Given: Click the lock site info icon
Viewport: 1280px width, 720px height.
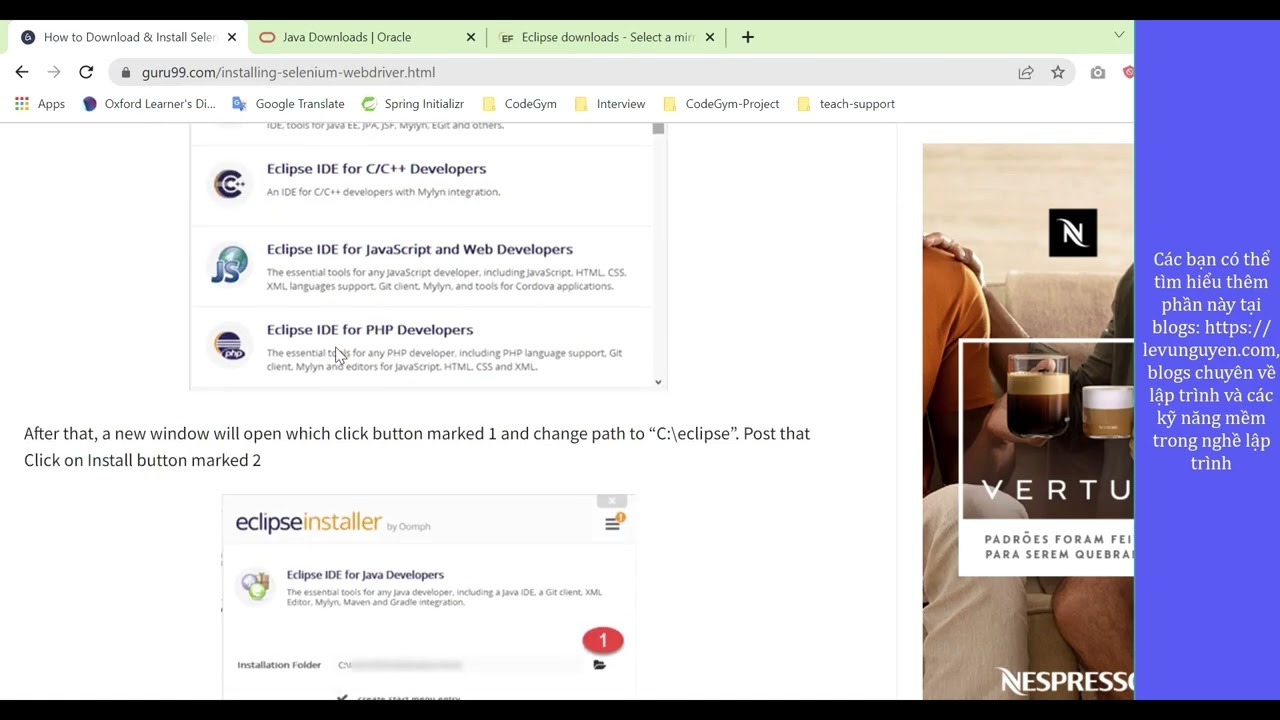Looking at the screenshot, I should click(x=125, y=72).
